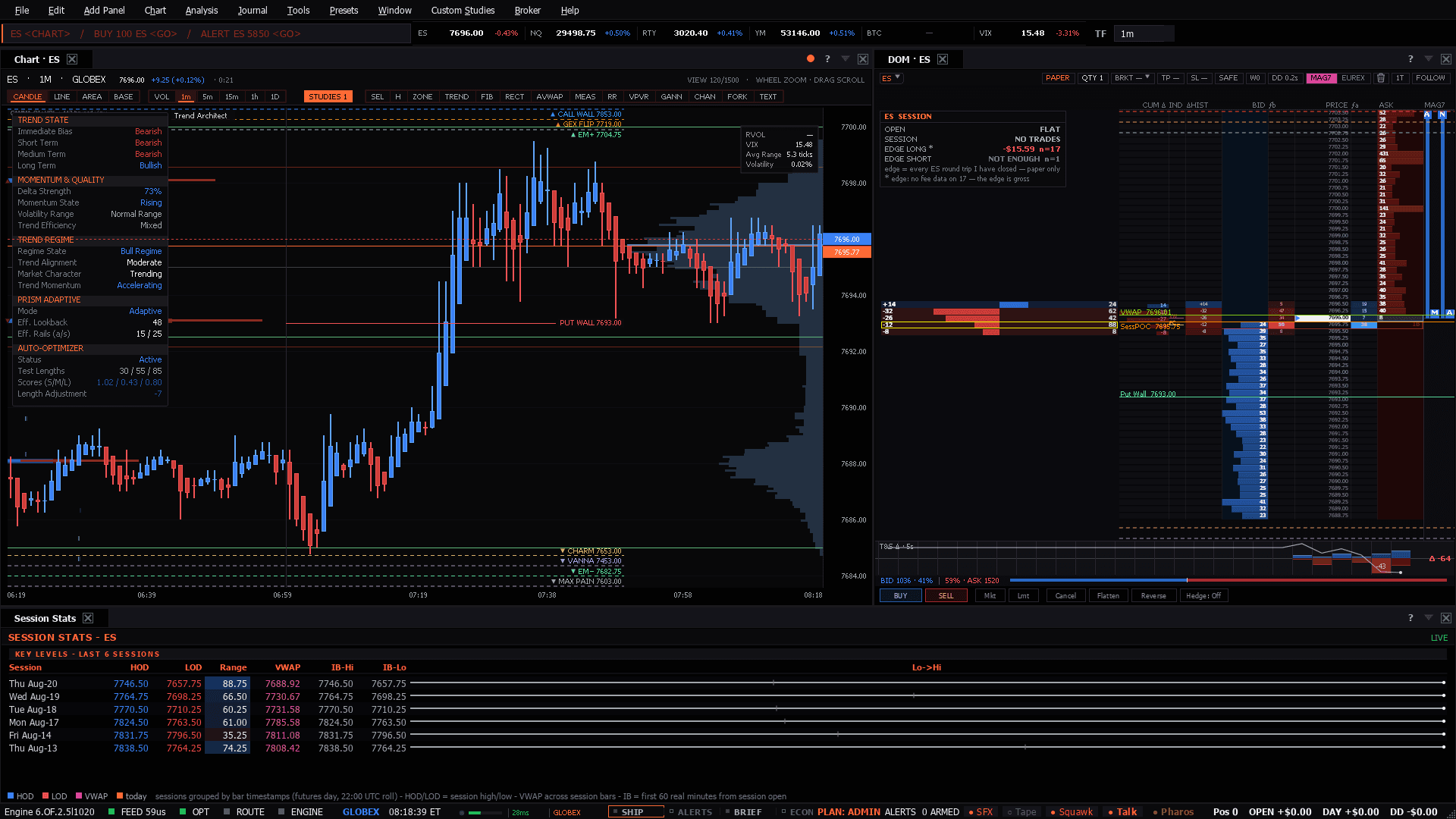
Task: Click the SELL button in DOM
Action: coord(946,596)
